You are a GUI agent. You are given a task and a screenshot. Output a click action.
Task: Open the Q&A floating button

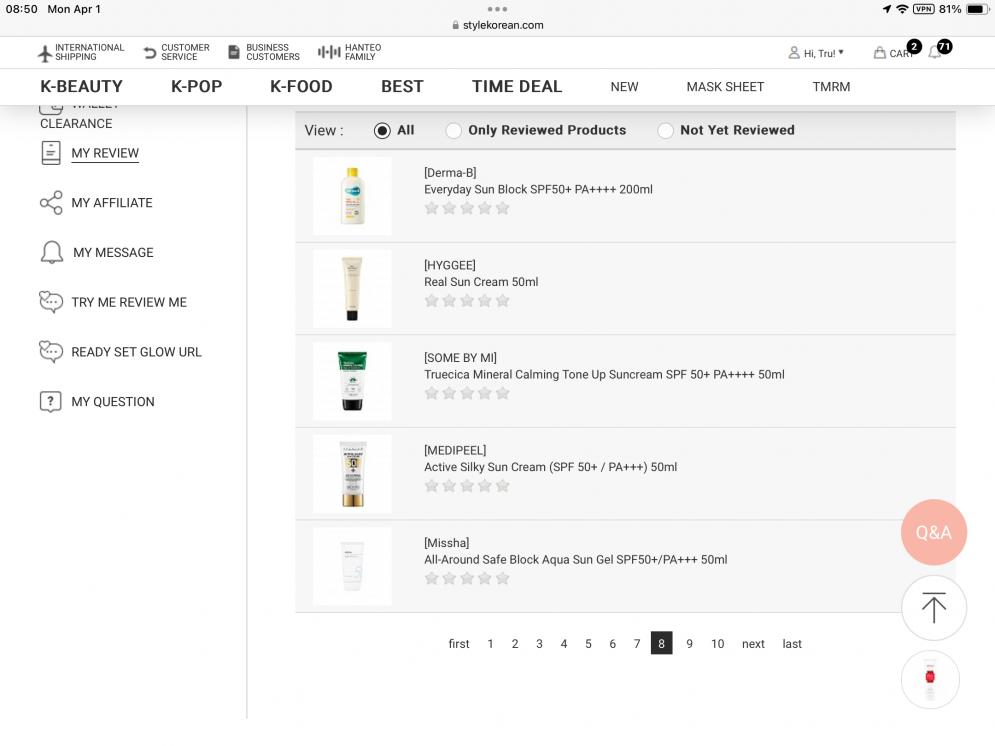tap(933, 532)
